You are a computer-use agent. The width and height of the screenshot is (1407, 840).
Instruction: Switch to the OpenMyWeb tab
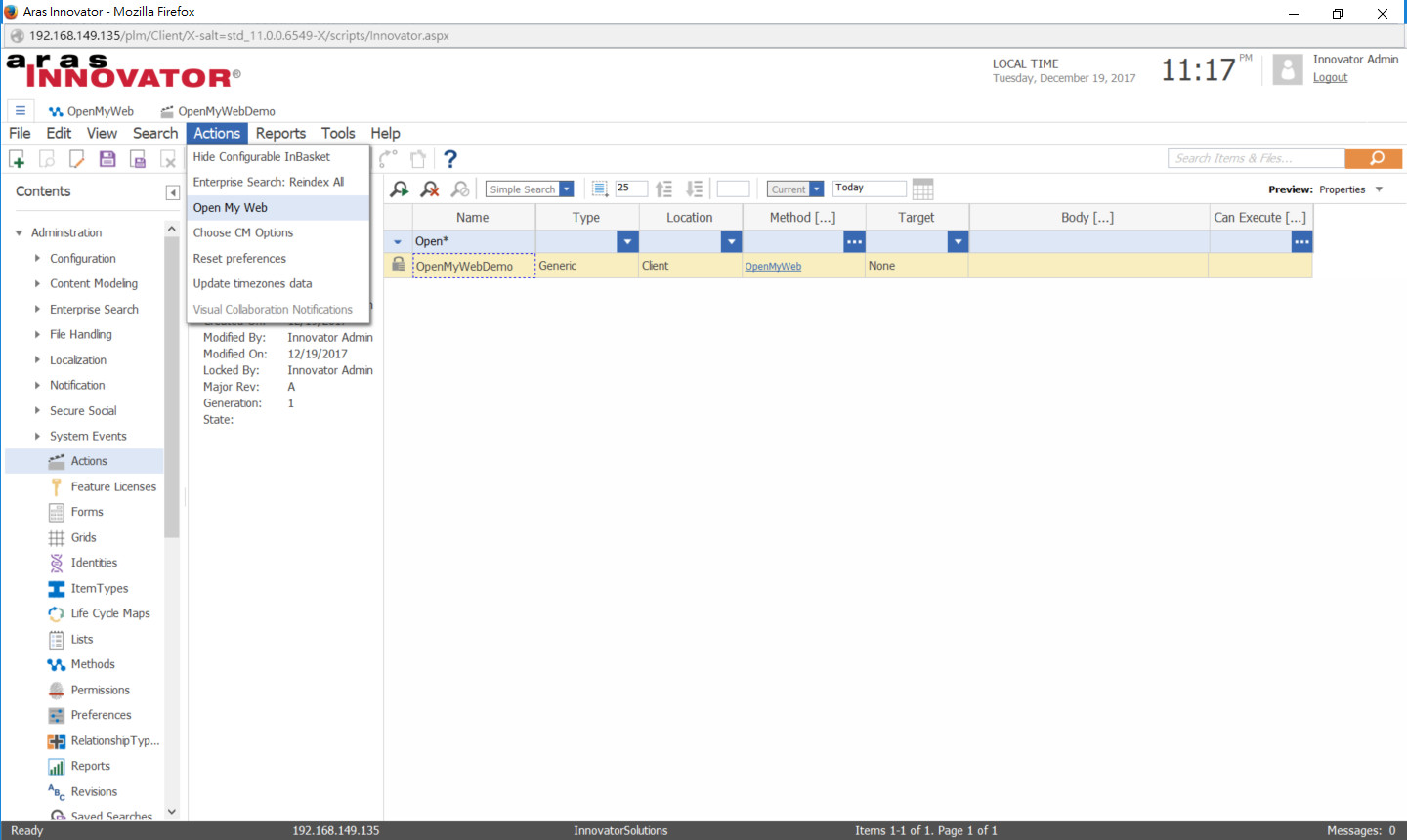tap(91, 111)
